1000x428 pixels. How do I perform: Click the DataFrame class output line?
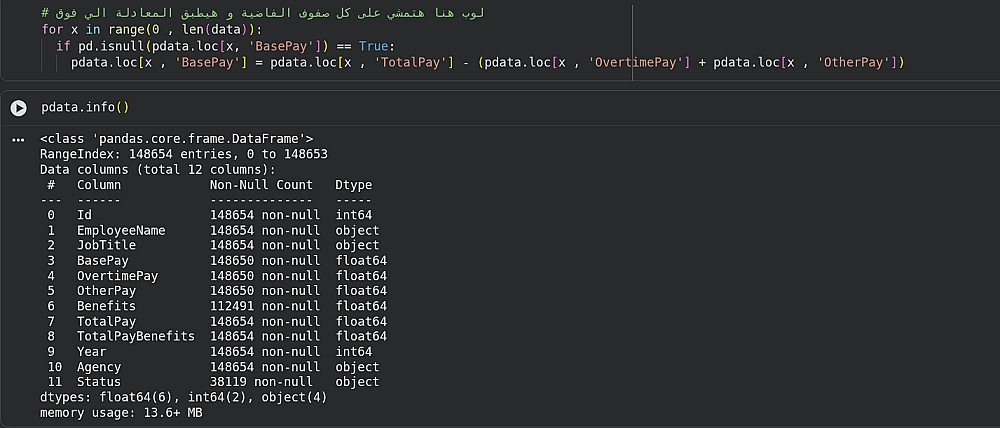pyautogui.click(x=177, y=139)
